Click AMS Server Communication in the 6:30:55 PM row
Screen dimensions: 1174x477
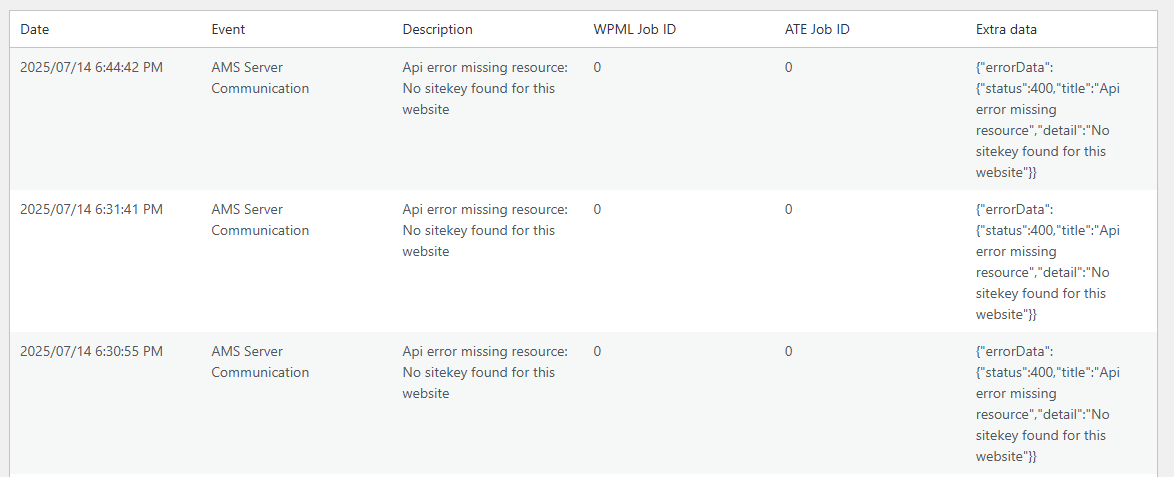pos(260,362)
